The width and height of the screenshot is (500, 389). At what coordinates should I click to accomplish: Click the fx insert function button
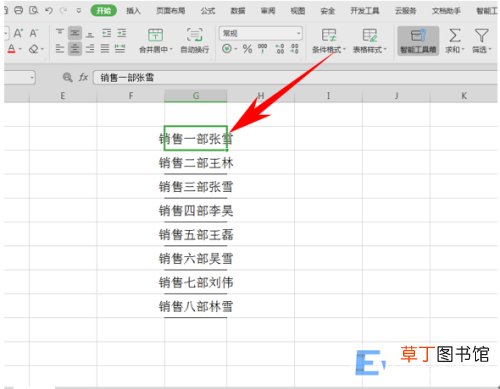click(83, 77)
